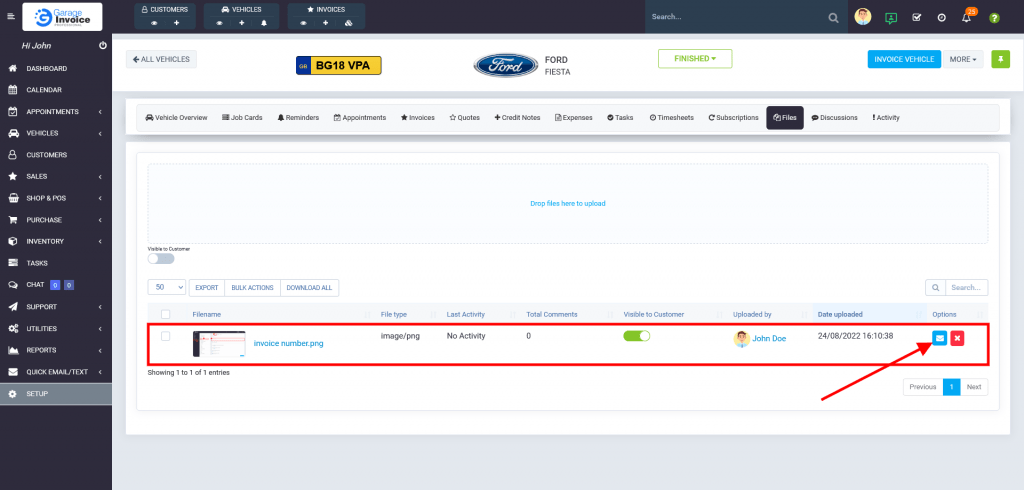This screenshot has width=1024, height=490.
Task: Click the BG18 VPA number plate
Action: 339,65
